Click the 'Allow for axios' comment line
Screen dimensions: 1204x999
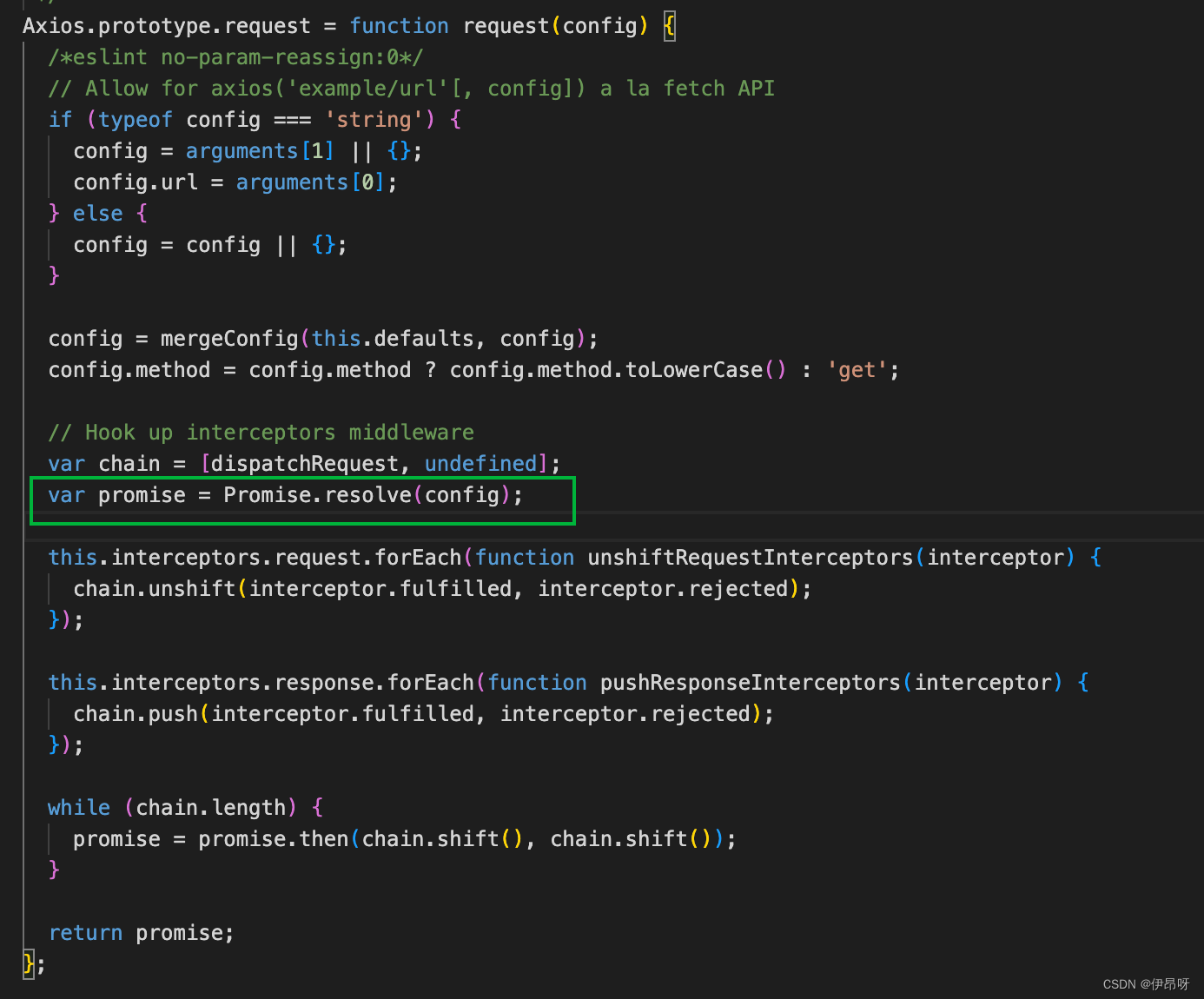(412, 89)
